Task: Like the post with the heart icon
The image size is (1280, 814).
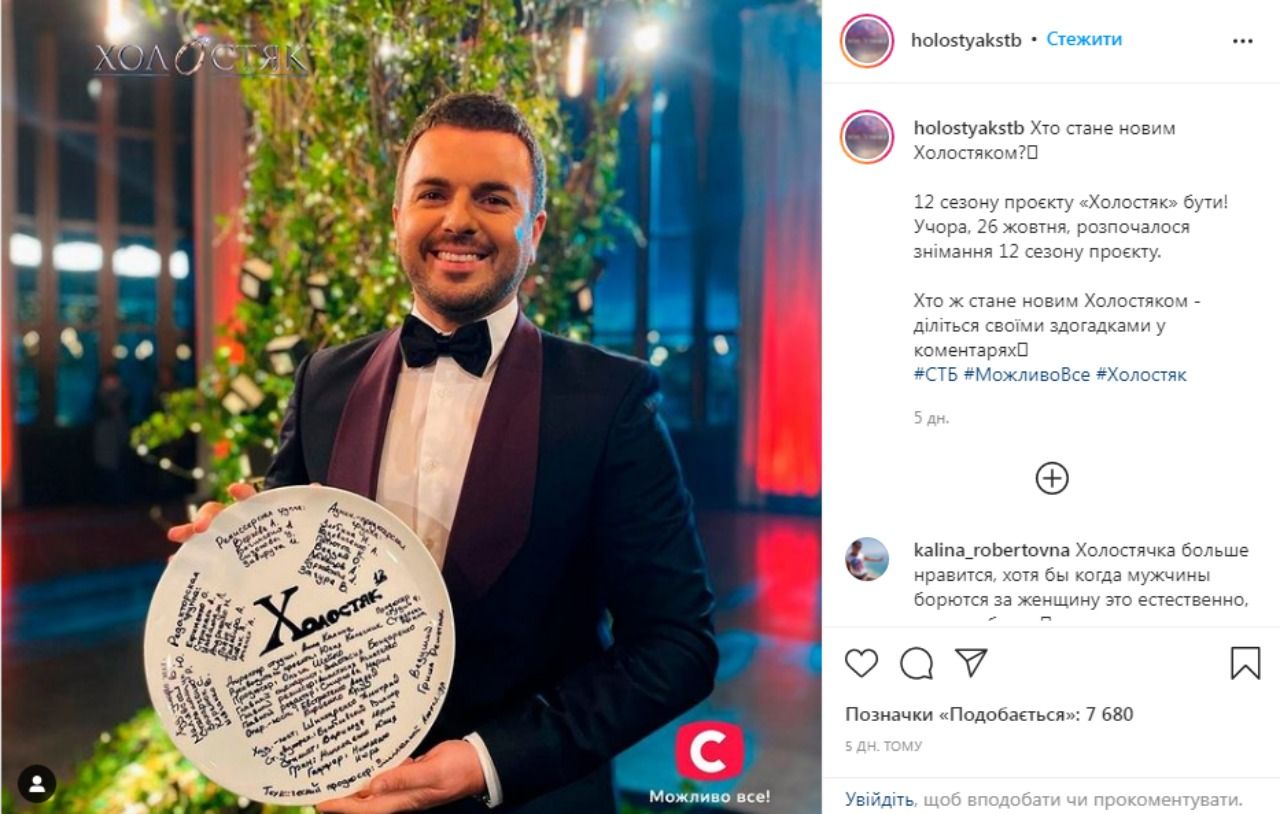Action: click(x=861, y=663)
